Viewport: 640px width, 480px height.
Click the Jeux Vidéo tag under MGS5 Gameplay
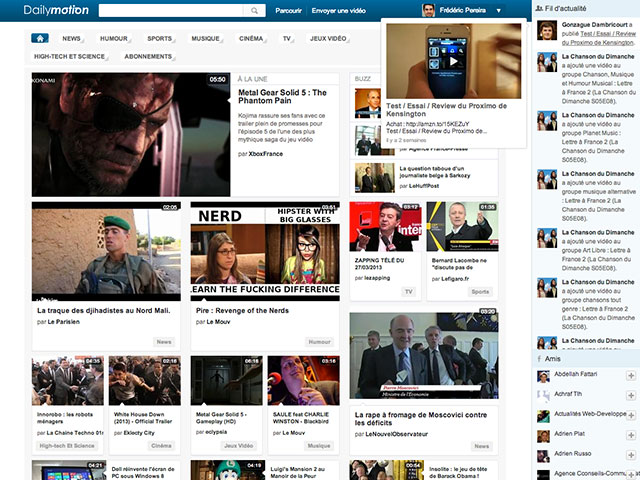239,446
